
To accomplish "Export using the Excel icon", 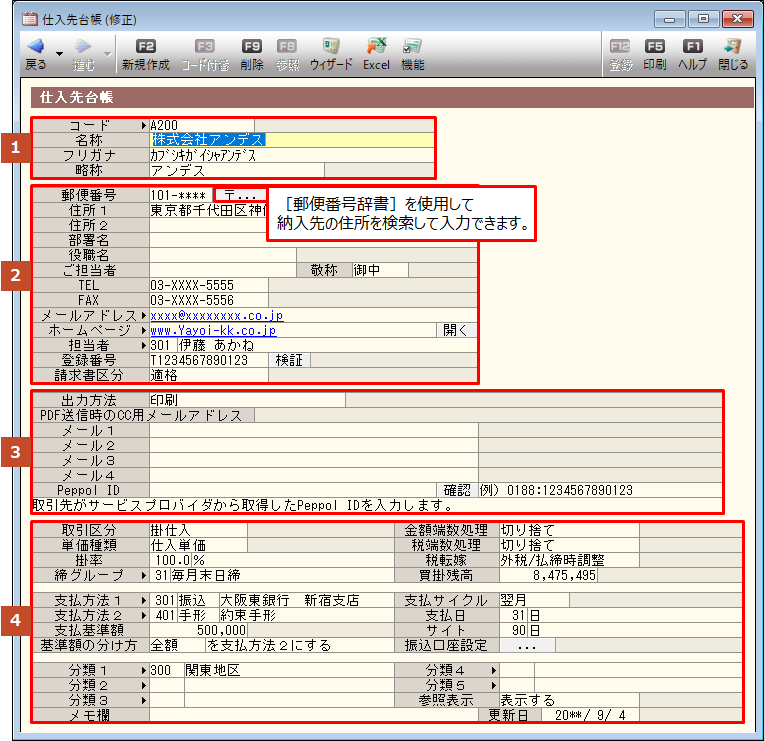I will coord(377,47).
